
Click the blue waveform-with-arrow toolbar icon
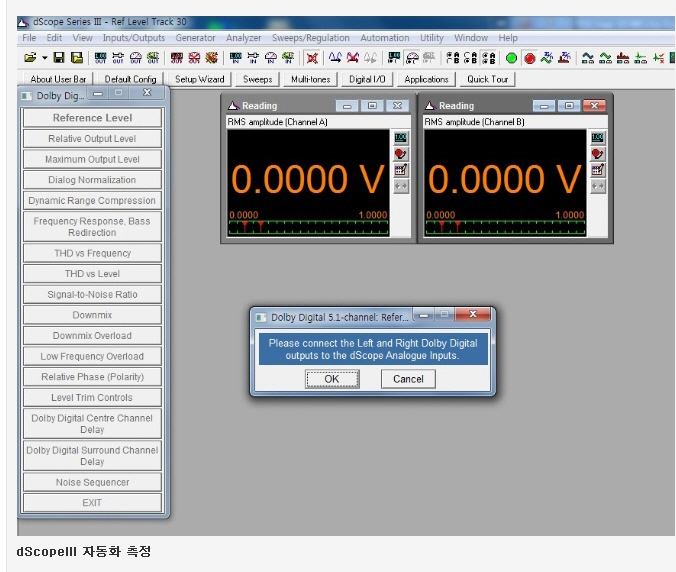pos(335,57)
